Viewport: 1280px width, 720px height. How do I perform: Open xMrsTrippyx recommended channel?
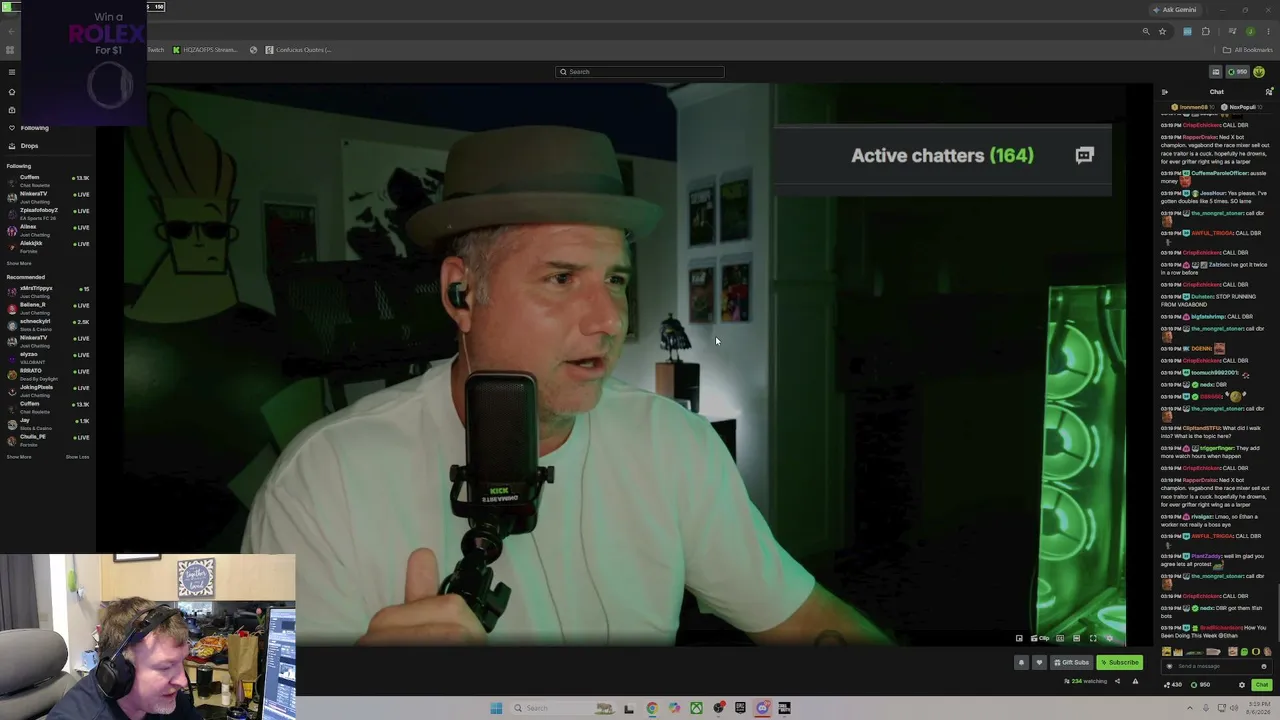[x=48, y=291]
